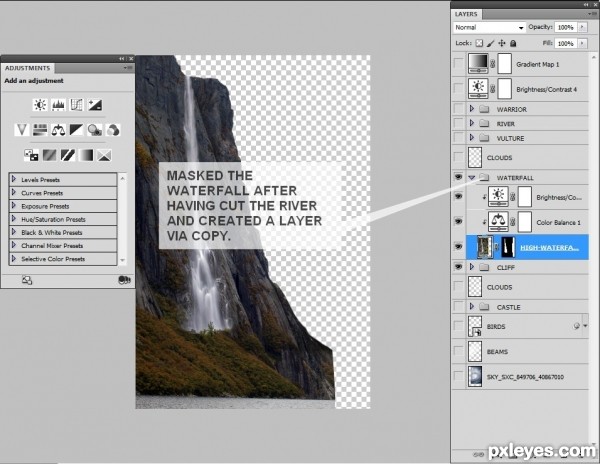The height and width of the screenshot is (464, 600).
Task: Switch to the LAYERS tab
Action: point(466,14)
